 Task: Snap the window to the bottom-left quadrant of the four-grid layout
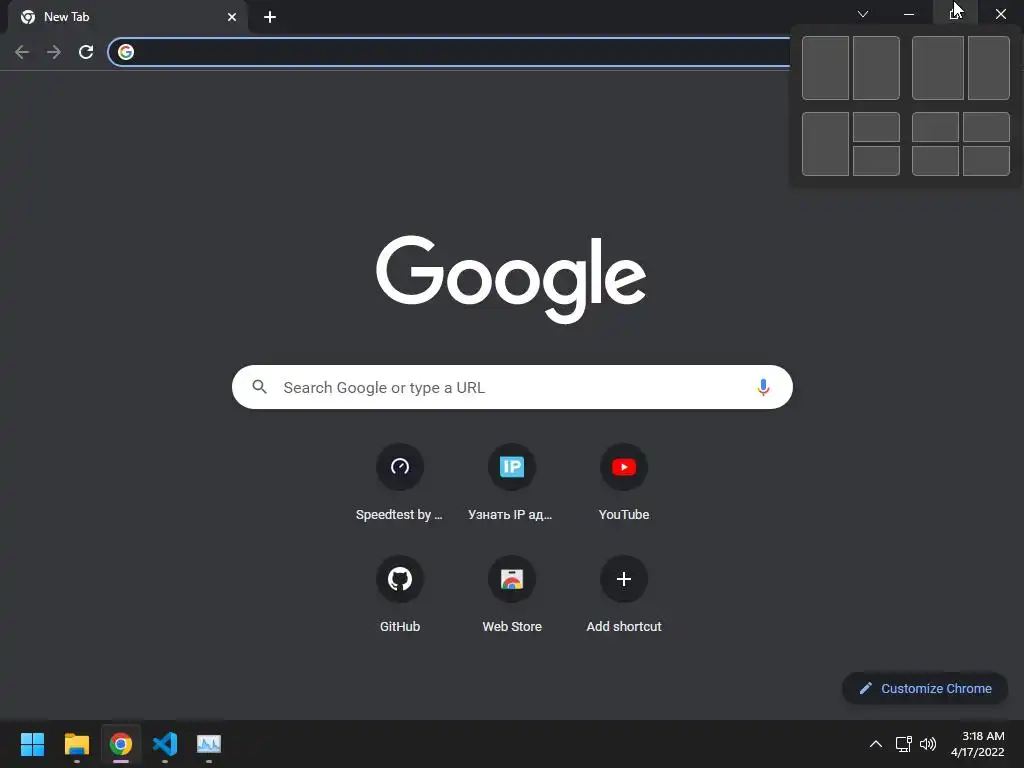[935, 161]
